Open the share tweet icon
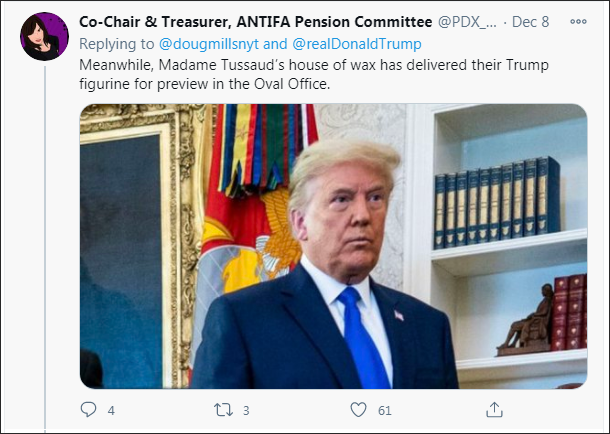Viewport: 610px width, 434px height. click(494, 410)
